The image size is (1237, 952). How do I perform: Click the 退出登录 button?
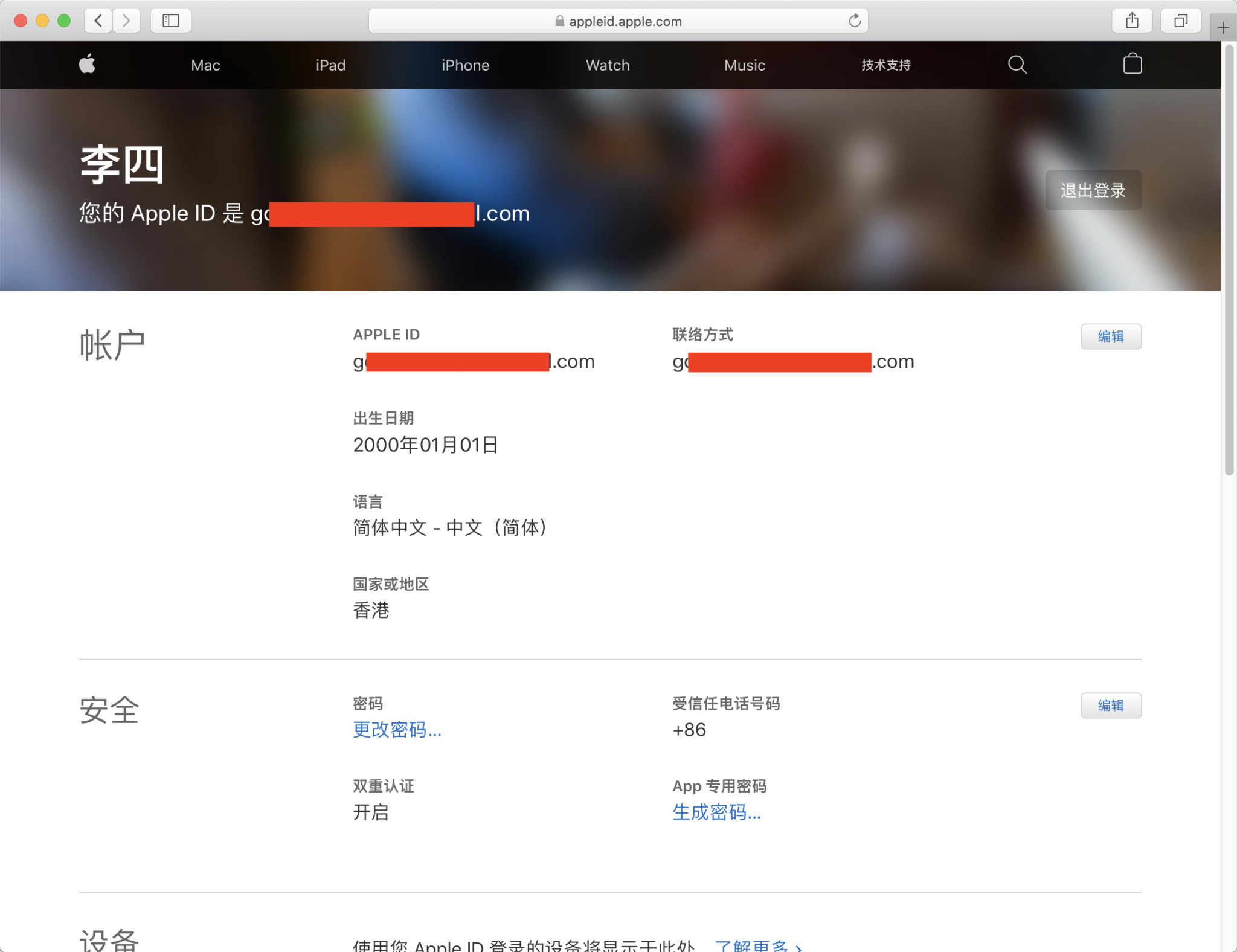[1093, 190]
